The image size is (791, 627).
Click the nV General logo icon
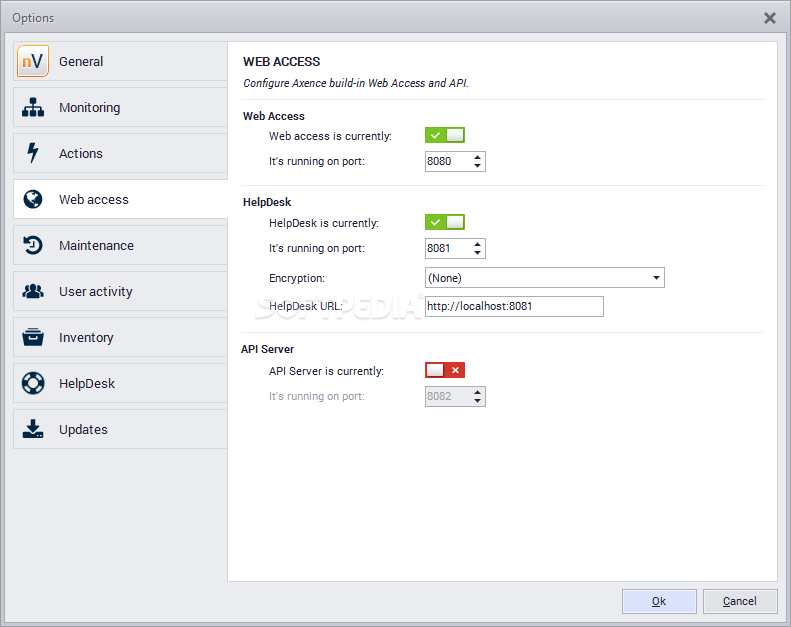pos(33,61)
